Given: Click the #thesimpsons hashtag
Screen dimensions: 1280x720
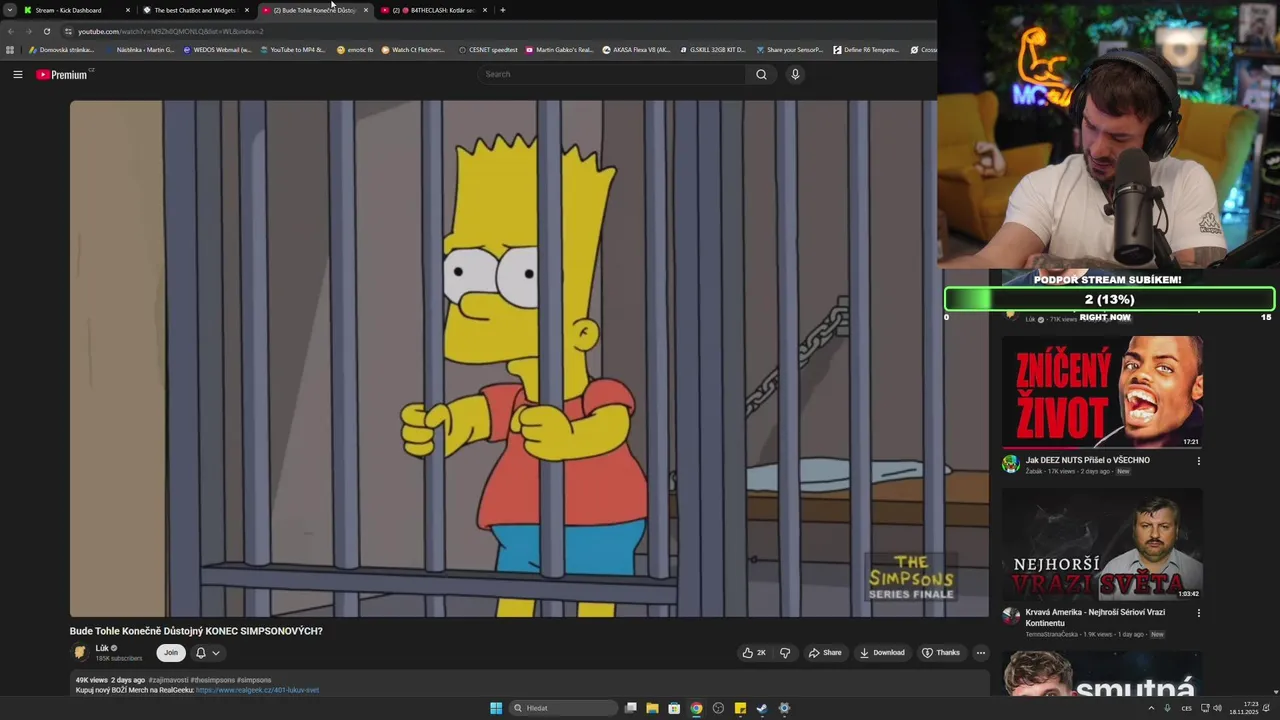Looking at the screenshot, I should tap(213, 680).
